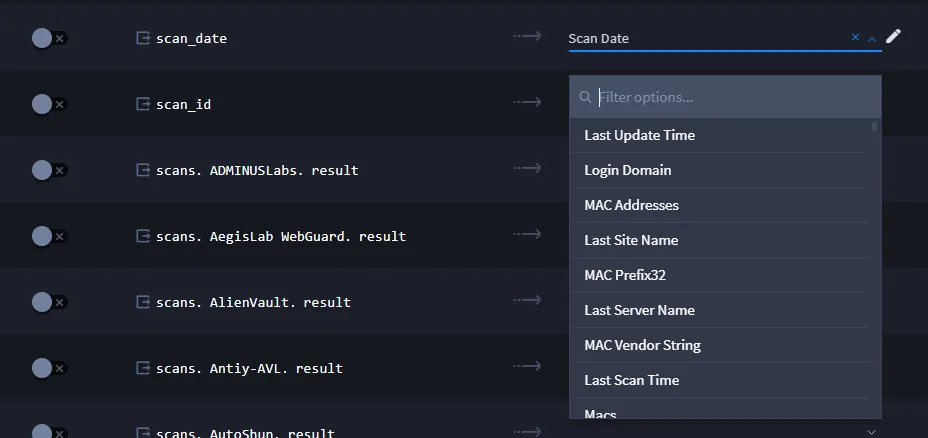
Task: Open the scans. AutoShun. result field dropdown
Action: click(x=871, y=431)
